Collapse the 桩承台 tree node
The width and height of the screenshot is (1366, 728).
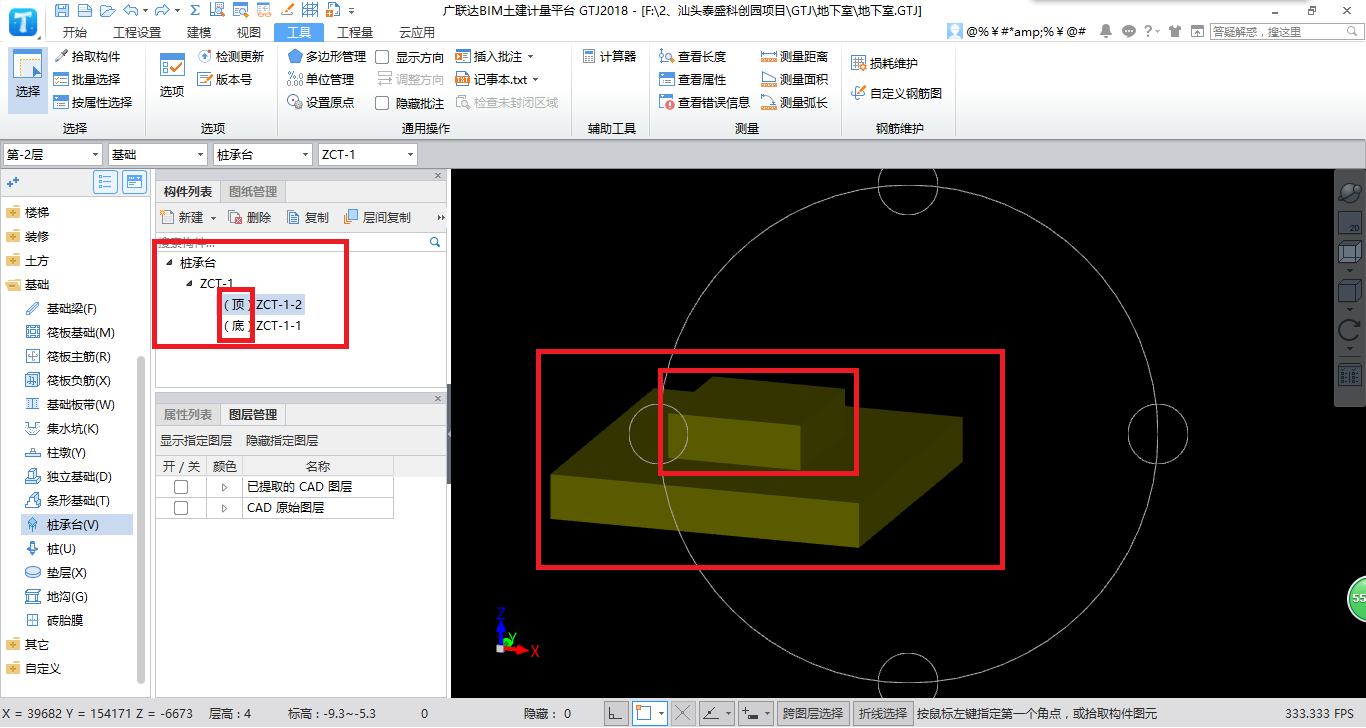(x=169, y=263)
